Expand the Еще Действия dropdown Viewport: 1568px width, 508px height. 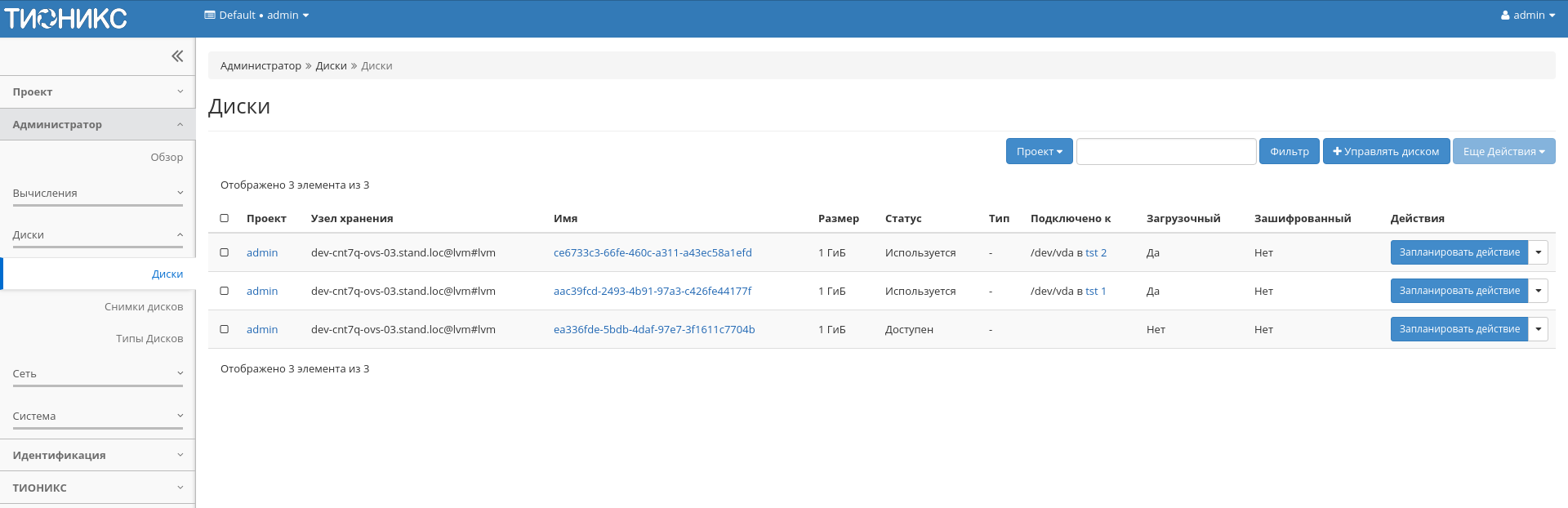tap(1503, 152)
